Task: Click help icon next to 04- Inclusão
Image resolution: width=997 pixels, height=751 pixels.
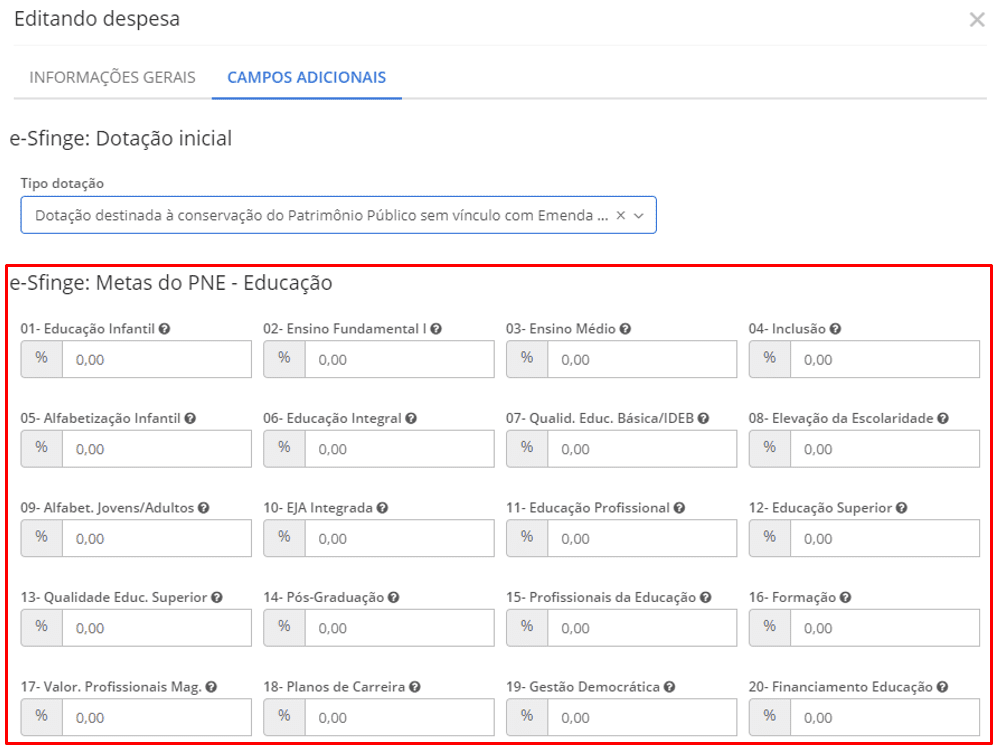Action: tap(835, 329)
